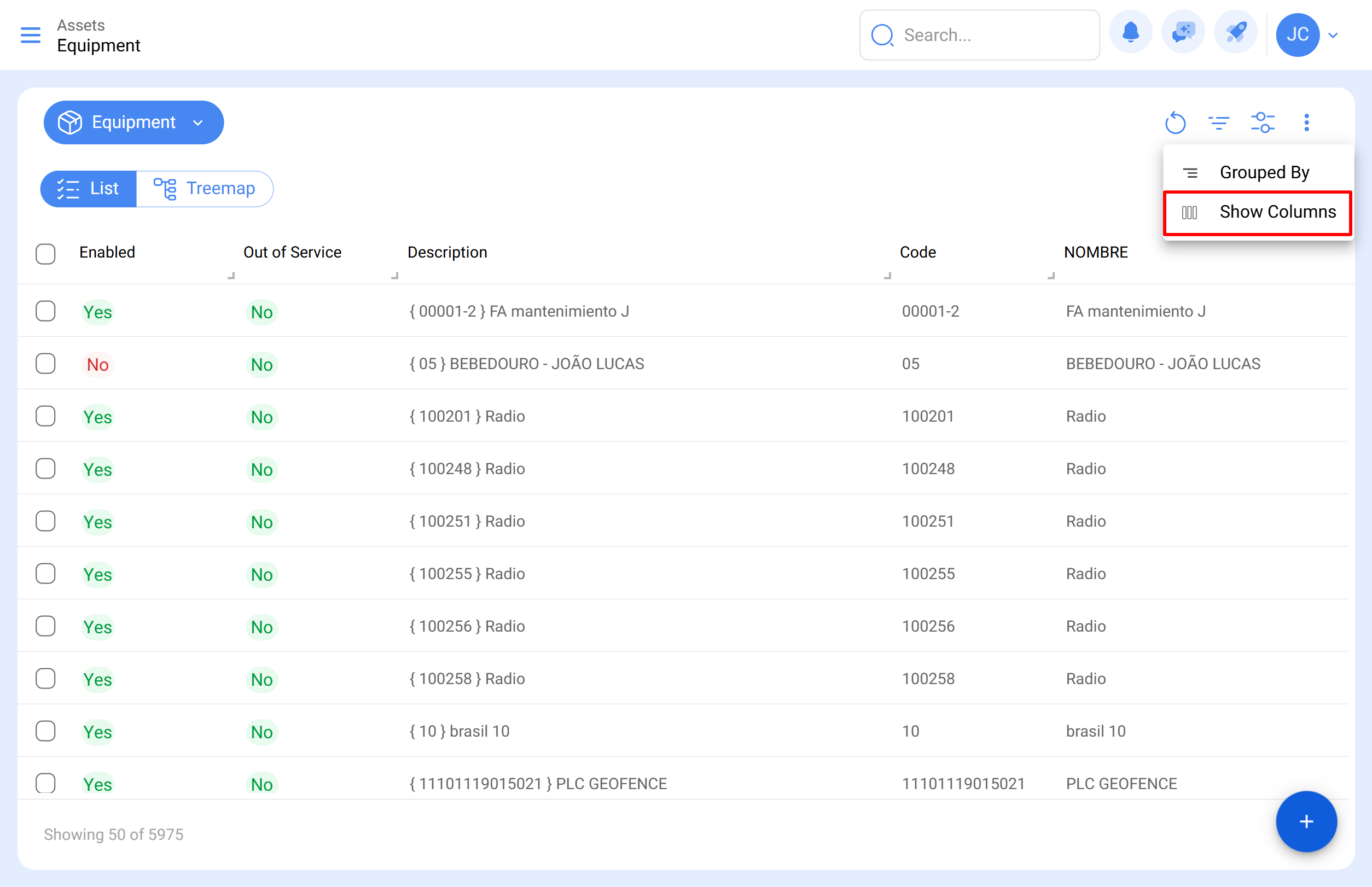Open '{ 00001-2 } FA mantenimiento J' description
Viewport: 1372px width, 887px height.
(519, 311)
